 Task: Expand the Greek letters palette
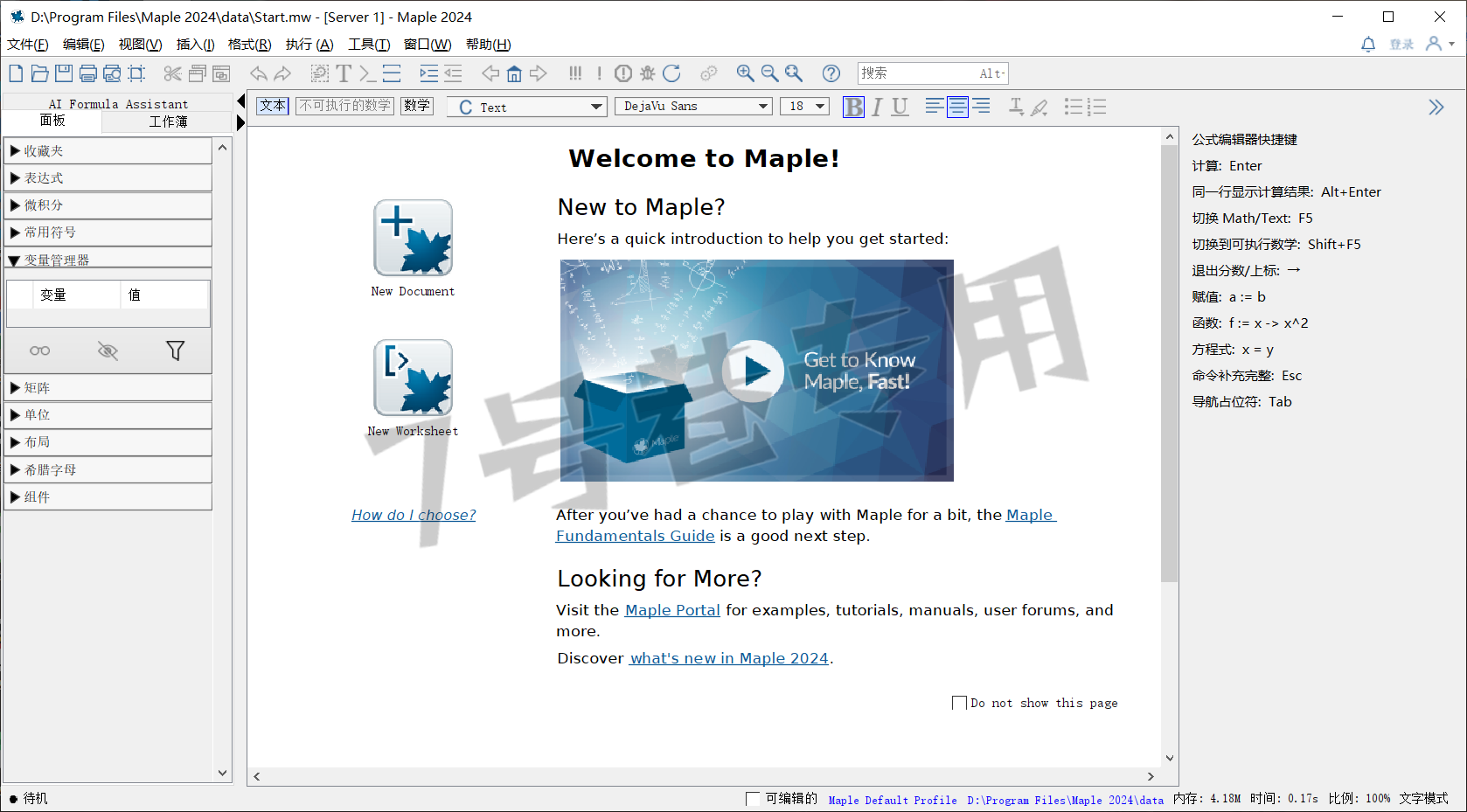[108, 469]
